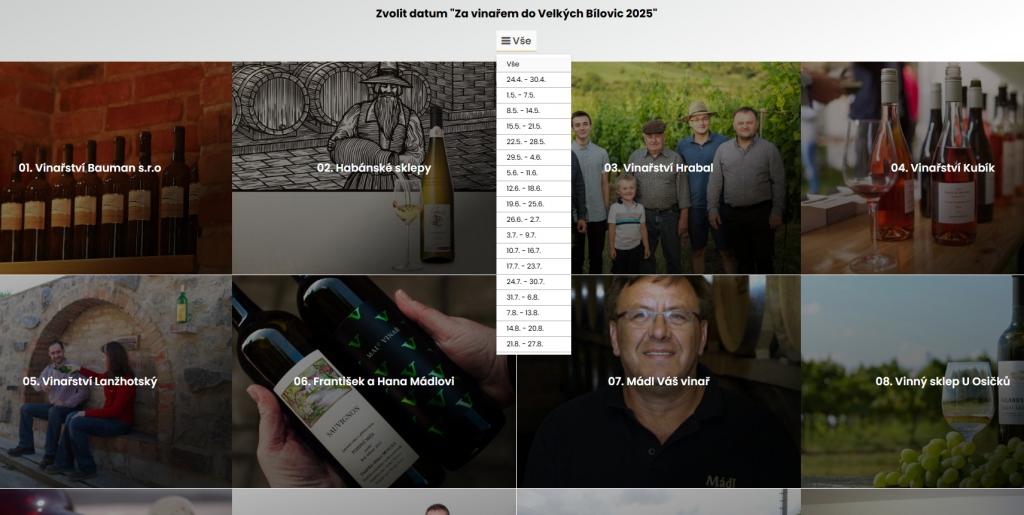1024x515 pixels.
Task: Select the 21.8. - 27.8. date range
Action: pos(534,344)
